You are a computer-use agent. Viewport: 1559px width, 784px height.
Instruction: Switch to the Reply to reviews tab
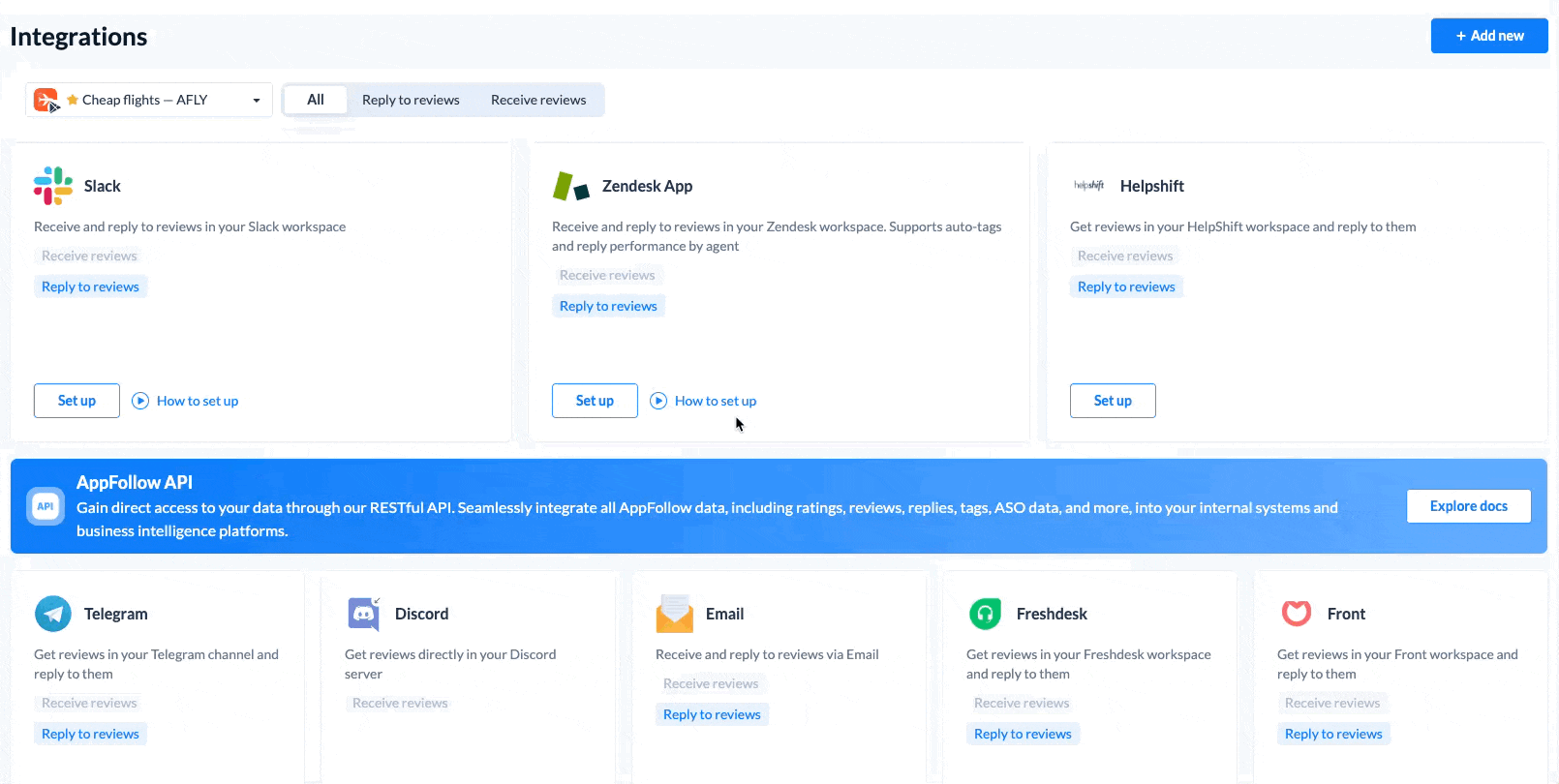pyautogui.click(x=411, y=100)
